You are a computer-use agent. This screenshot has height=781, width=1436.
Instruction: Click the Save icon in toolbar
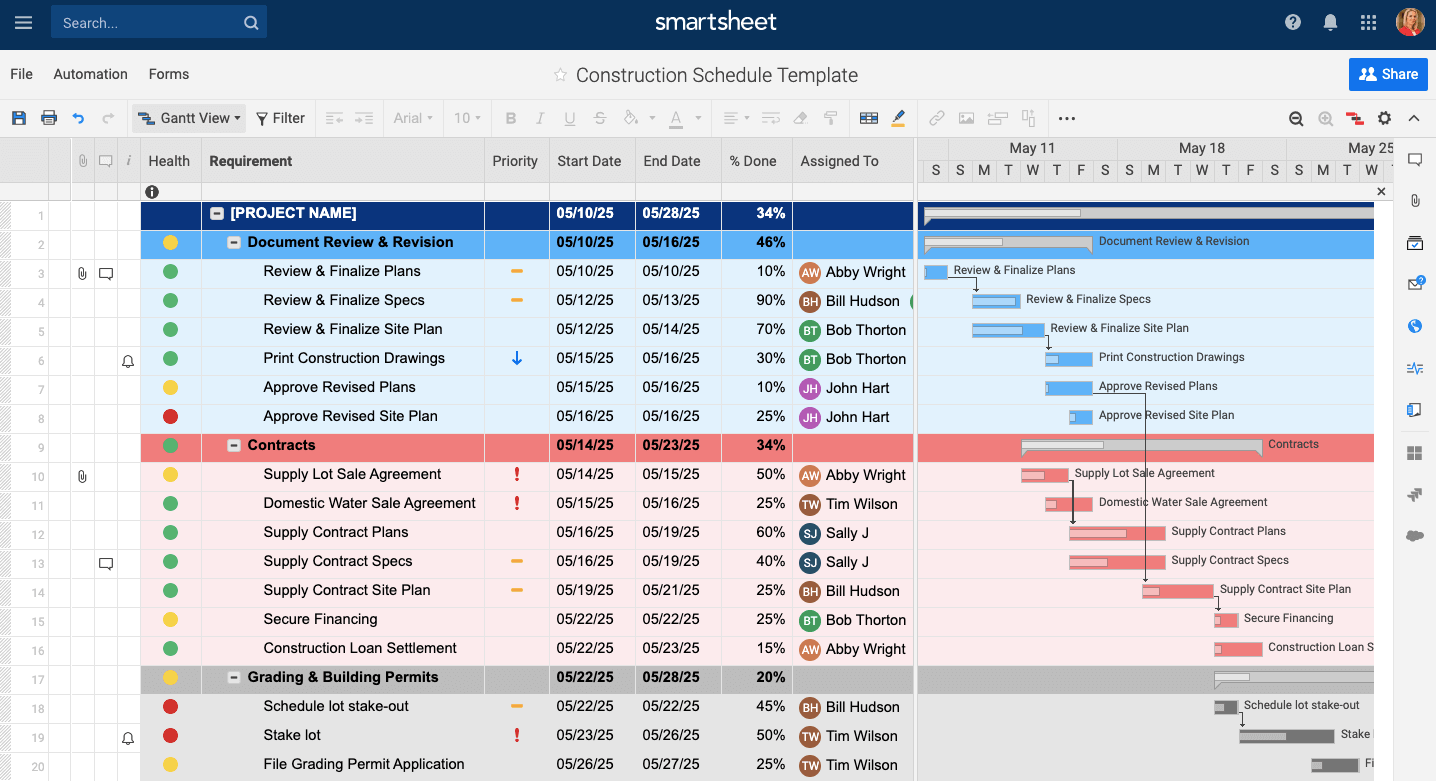(19, 118)
